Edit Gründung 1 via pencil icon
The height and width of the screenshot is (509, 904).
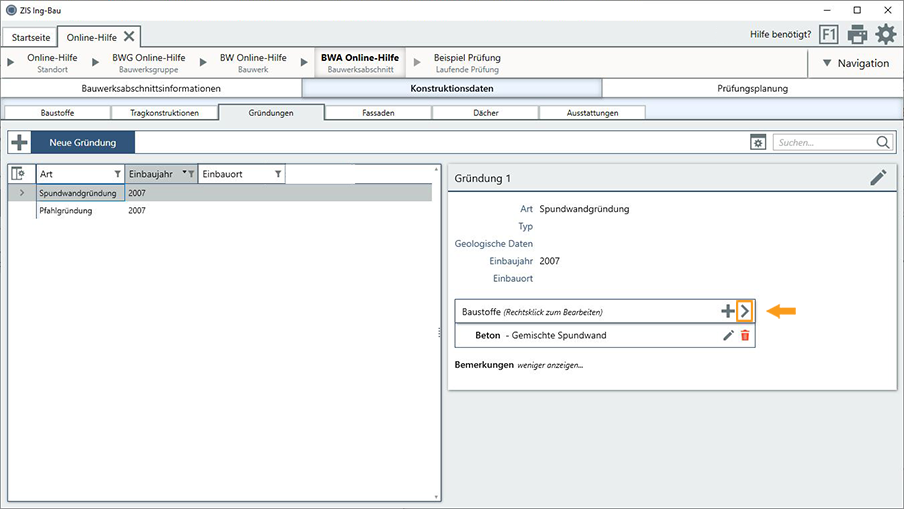pos(878,177)
